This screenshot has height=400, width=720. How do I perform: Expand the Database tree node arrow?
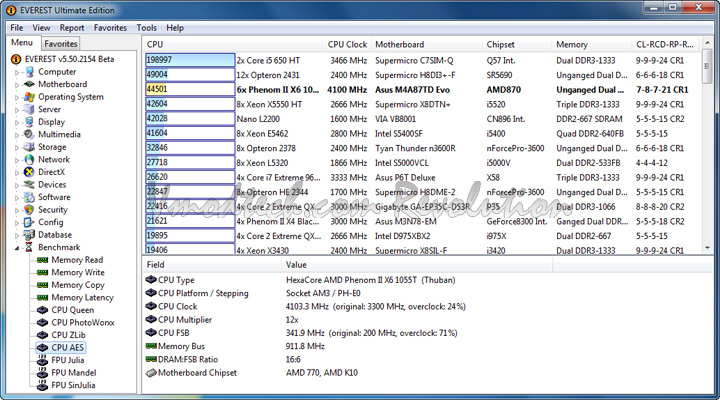(17, 236)
